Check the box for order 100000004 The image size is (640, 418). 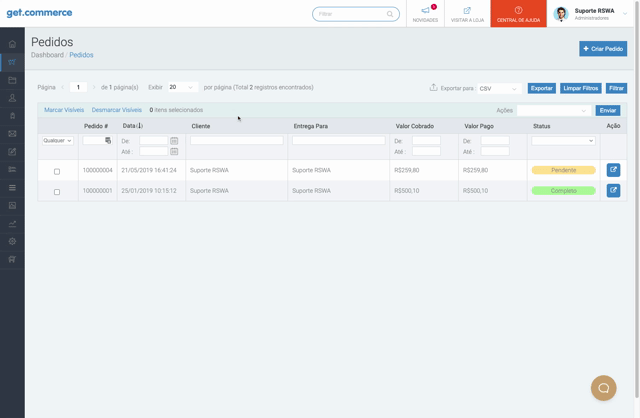[57, 171]
